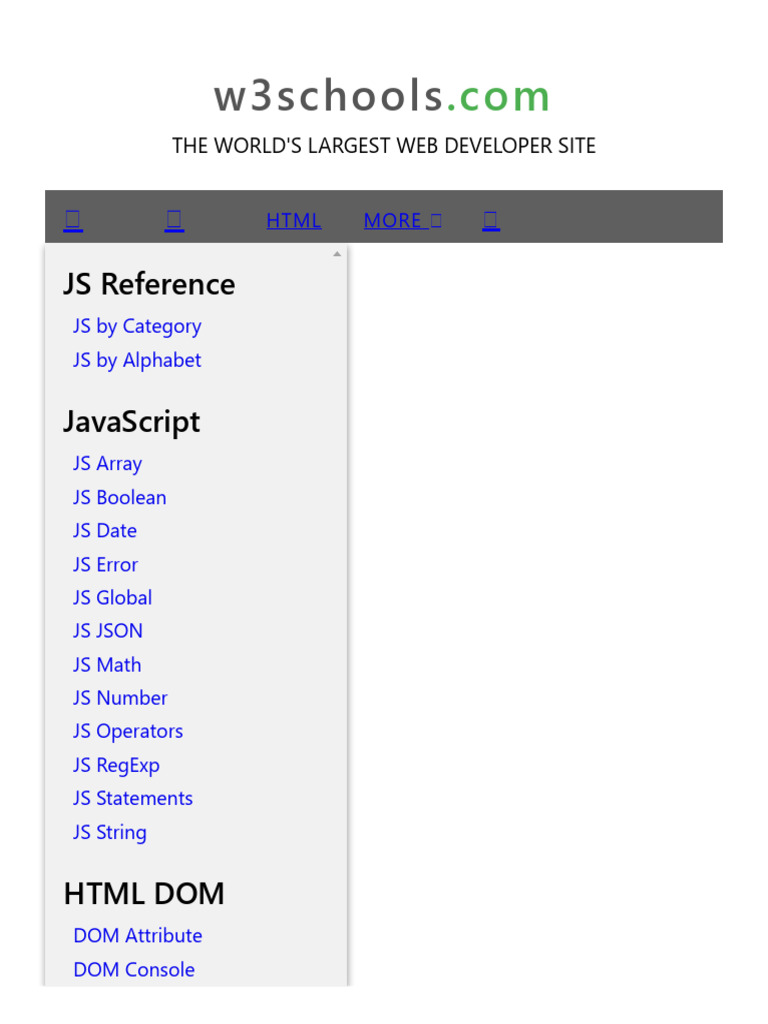Select JS Math in the list
Screen dimensions: 768x1024
pos(107,664)
